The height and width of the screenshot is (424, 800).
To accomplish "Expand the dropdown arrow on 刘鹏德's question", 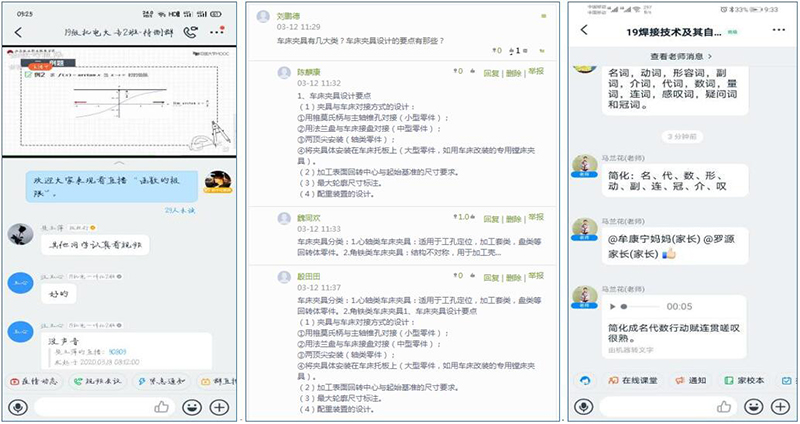I will [543, 17].
